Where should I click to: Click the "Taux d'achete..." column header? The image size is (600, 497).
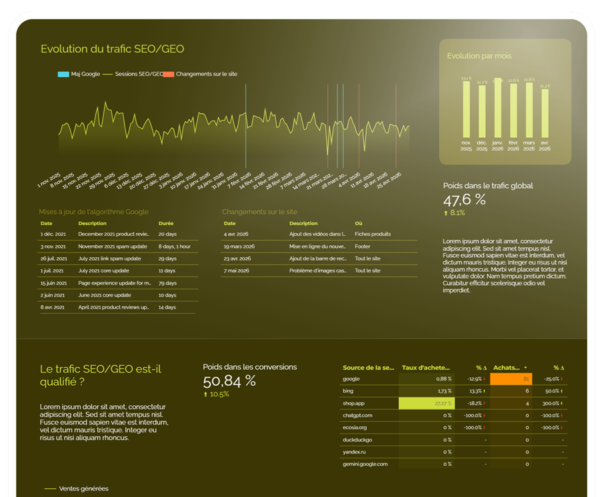(x=426, y=368)
